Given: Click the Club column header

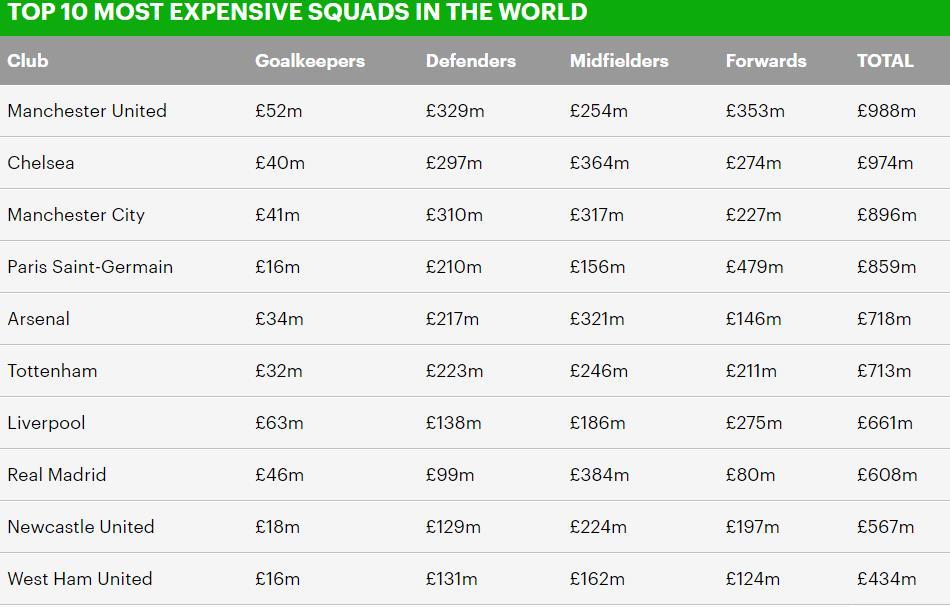Looking at the screenshot, I should [x=28, y=61].
